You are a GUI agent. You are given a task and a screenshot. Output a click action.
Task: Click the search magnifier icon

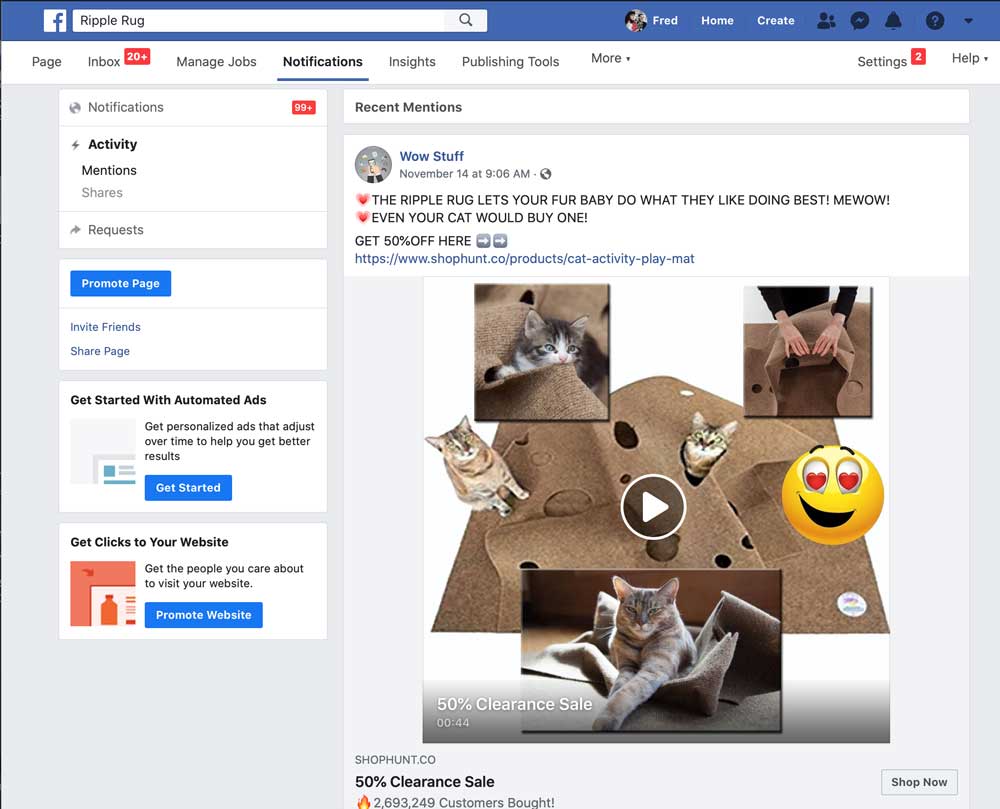tap(466, 20)
